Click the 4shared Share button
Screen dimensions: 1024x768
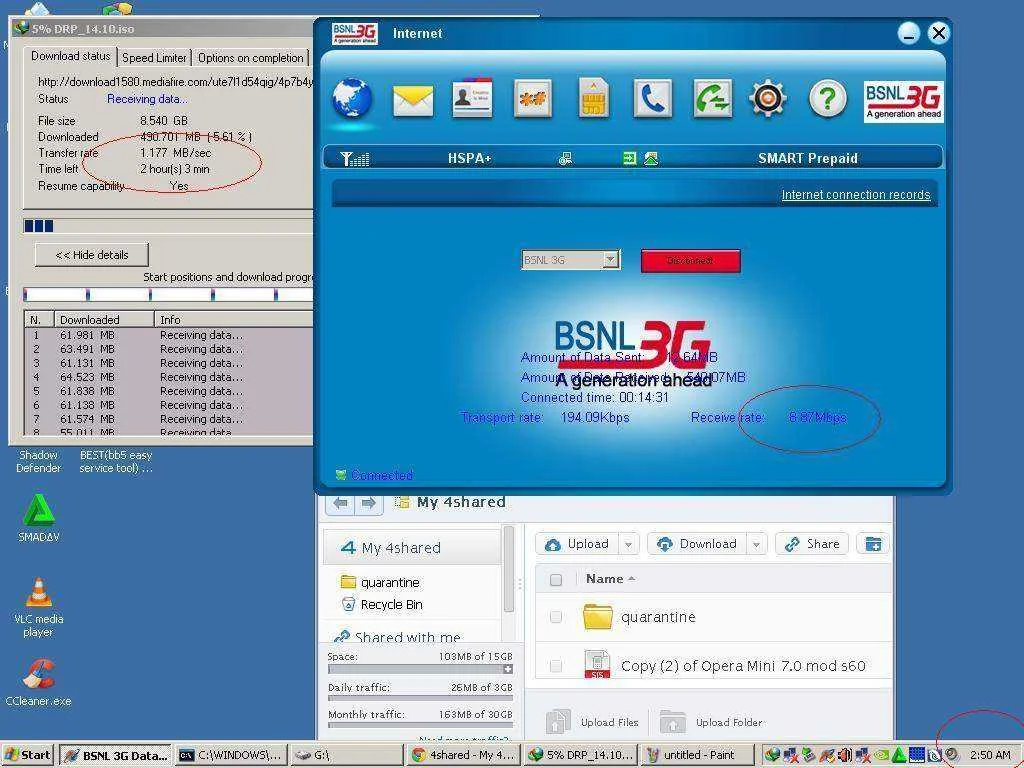tap(812, 544)
